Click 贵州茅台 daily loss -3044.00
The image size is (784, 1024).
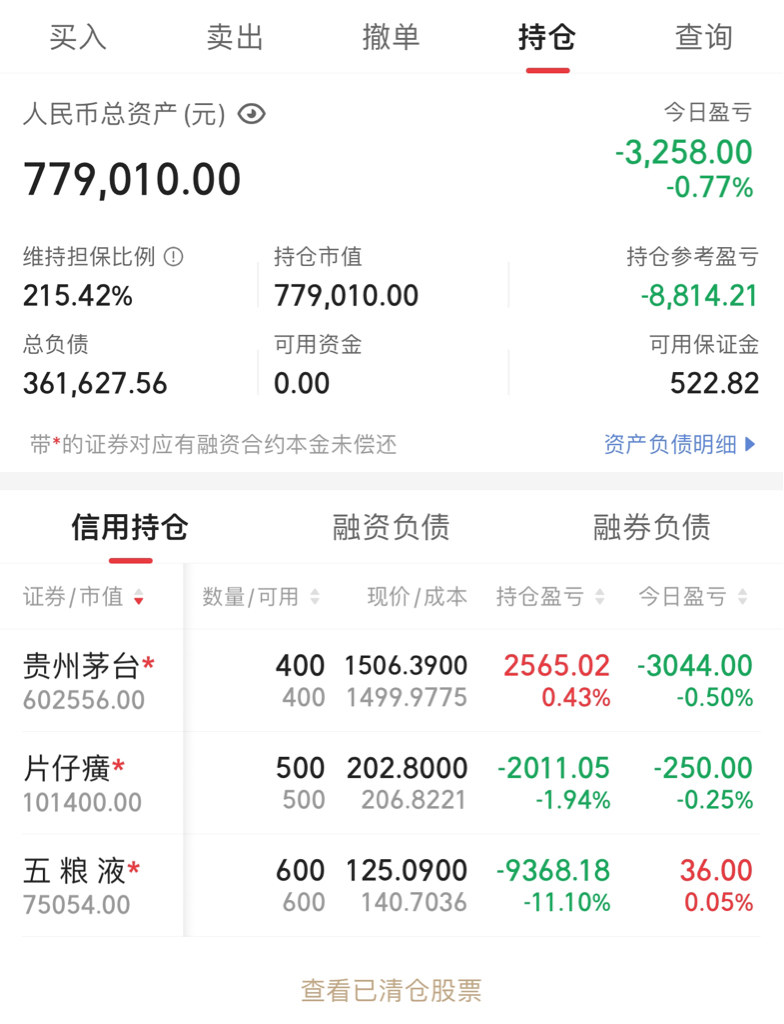coord(695,665)
